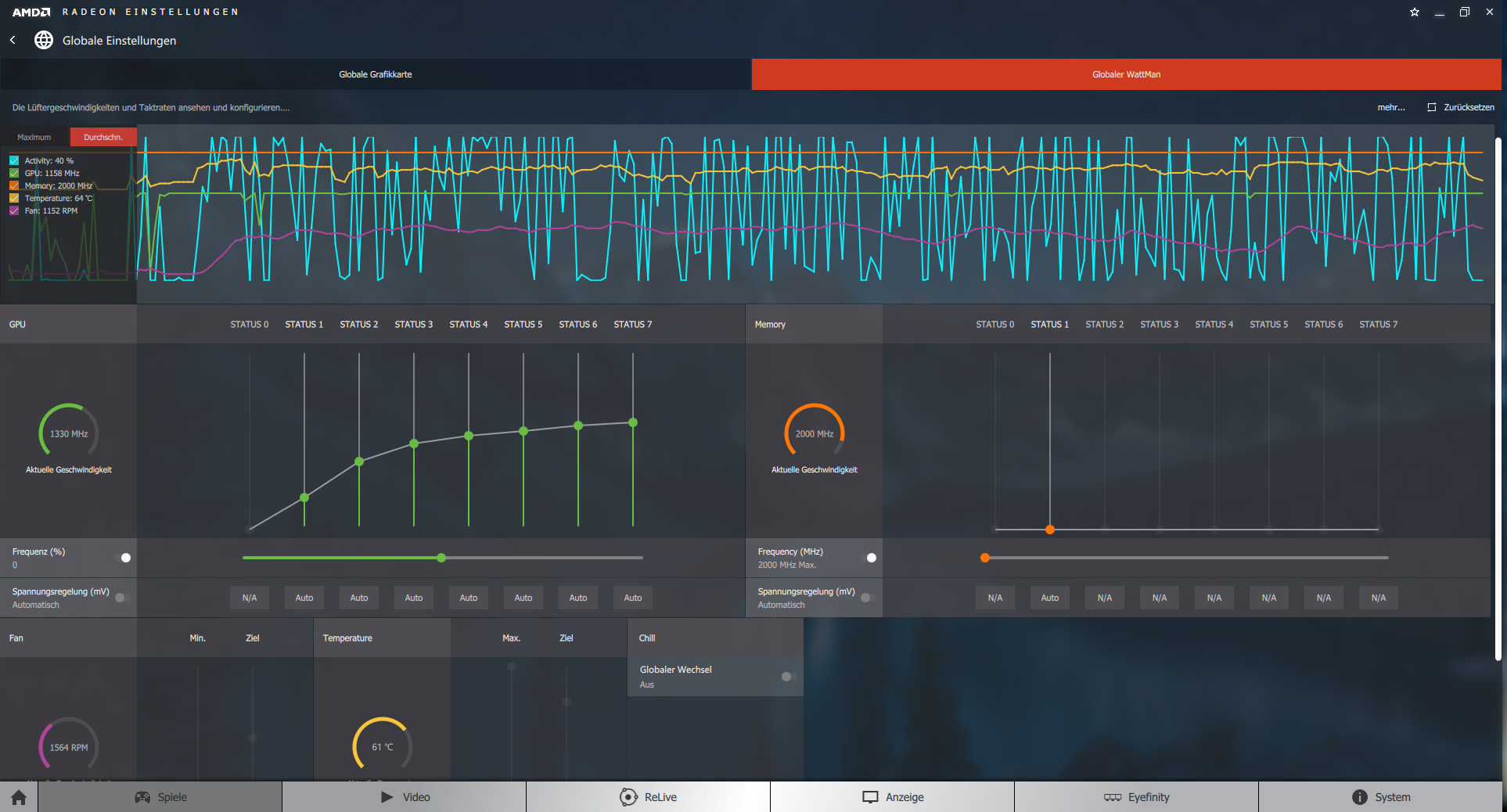Click the monitor icon for Anzeige
The height and width of the screenshot is (812, 1507).
(x=870, y=797)
